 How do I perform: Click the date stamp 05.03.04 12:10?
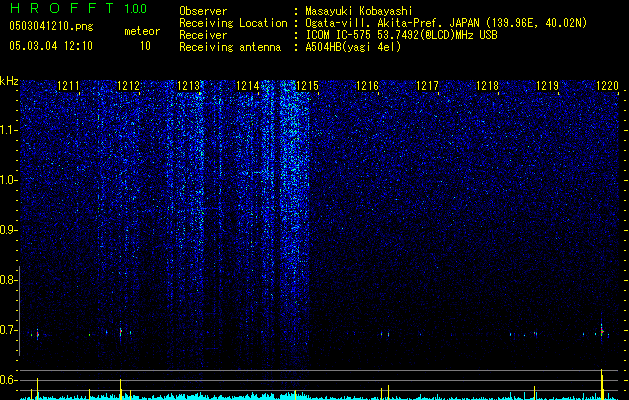click(51, 46)
